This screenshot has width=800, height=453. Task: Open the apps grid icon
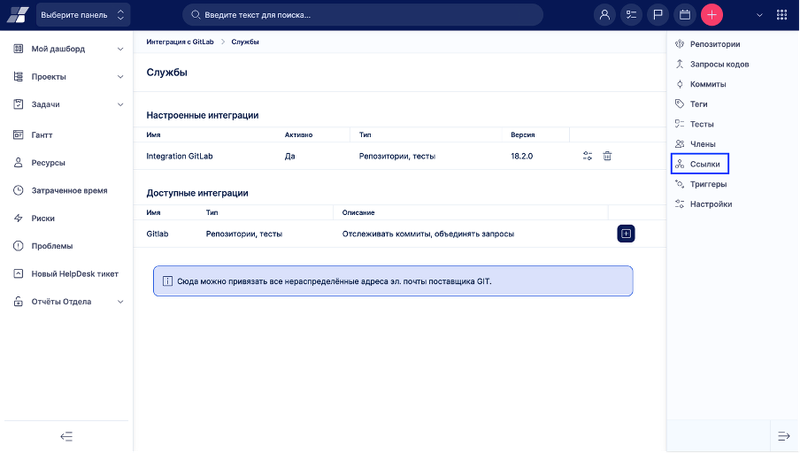click(782, 15)
